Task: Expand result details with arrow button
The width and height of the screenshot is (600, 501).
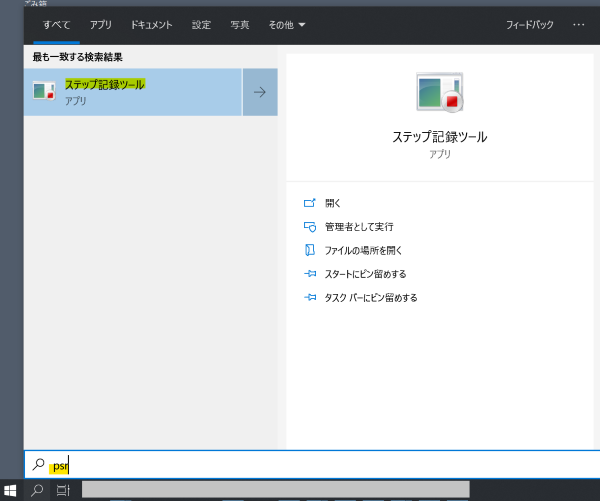Action: (260, 92)
